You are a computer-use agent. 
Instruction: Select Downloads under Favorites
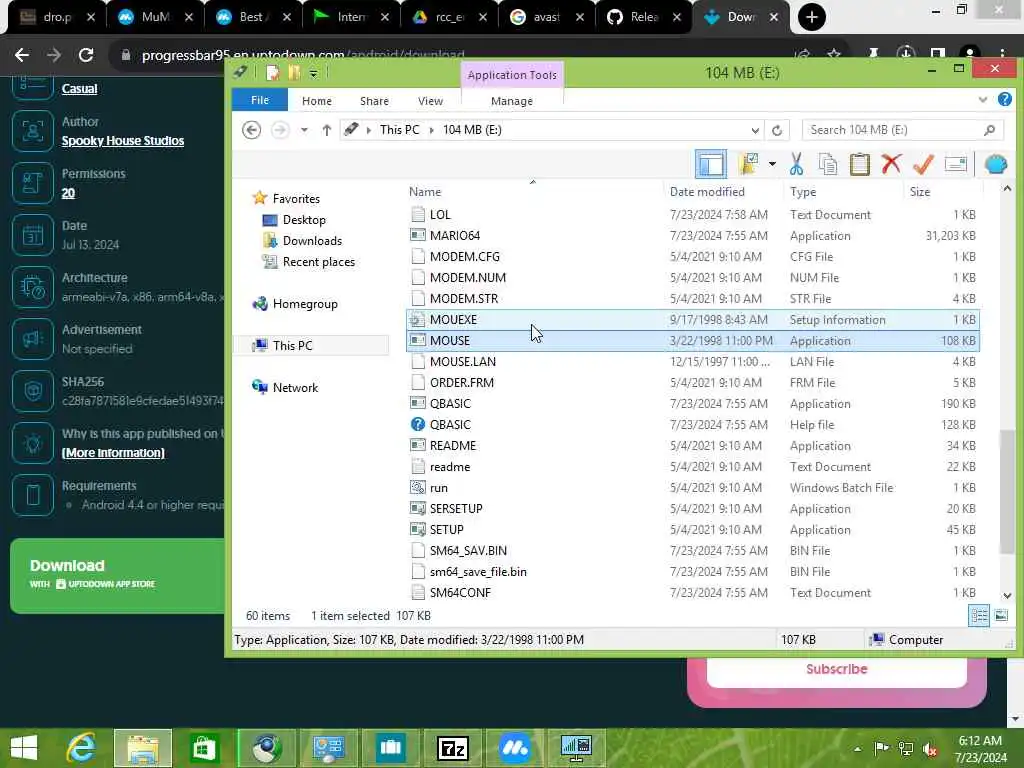312,241
